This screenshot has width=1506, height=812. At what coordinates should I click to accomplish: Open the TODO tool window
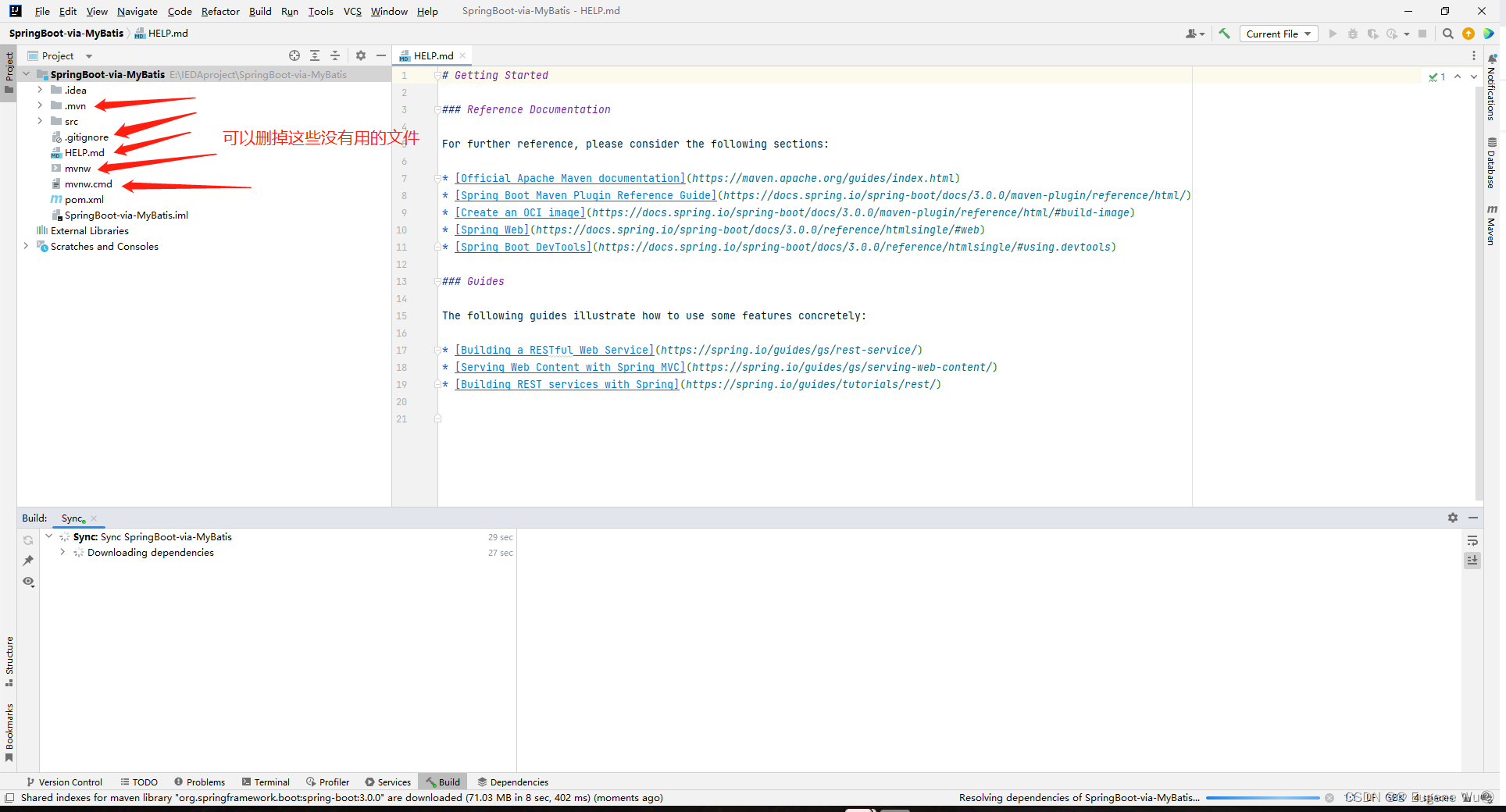point(139,782)
